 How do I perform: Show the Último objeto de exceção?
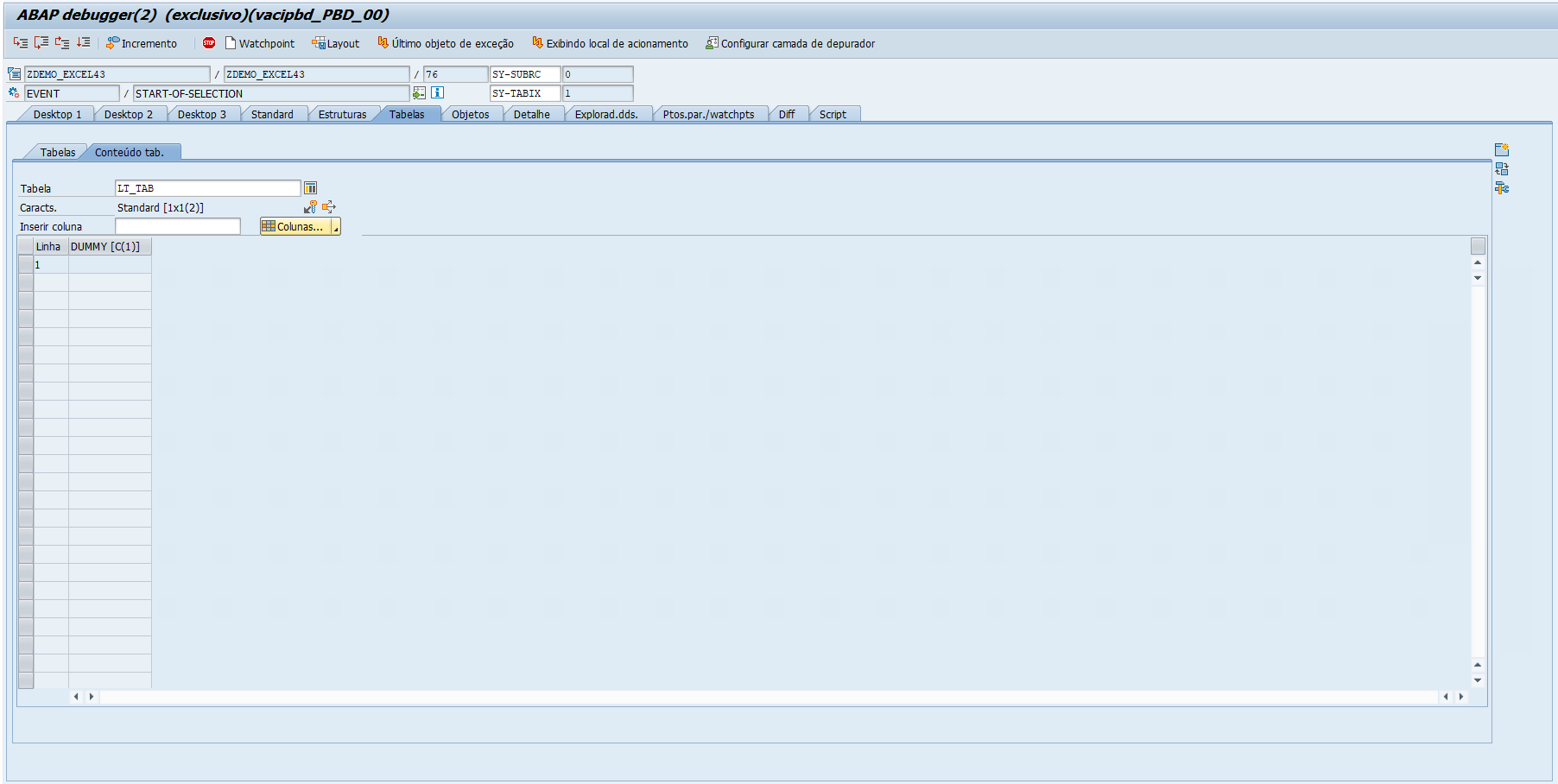click(x=445, y=42)
